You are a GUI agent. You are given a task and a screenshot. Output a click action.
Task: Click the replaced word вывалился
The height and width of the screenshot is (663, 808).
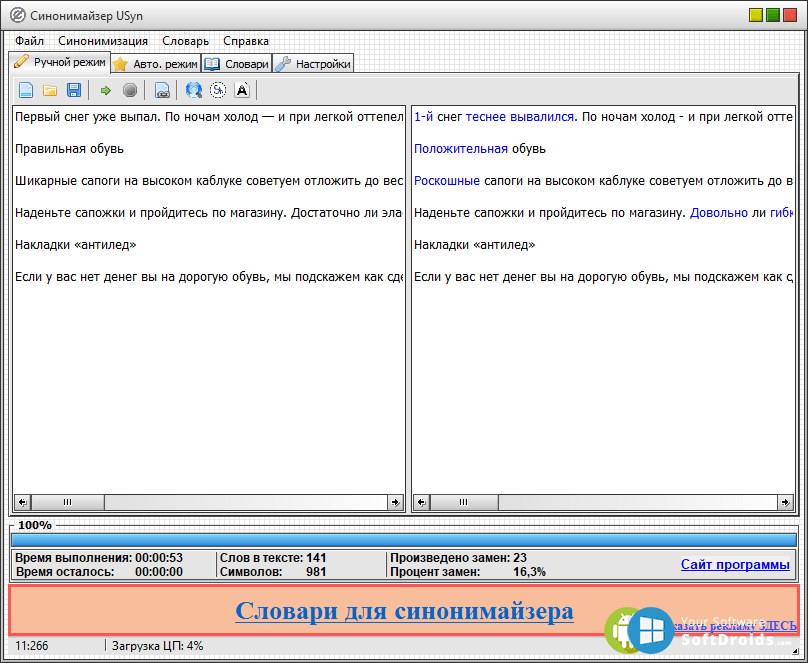coord(542,117)
